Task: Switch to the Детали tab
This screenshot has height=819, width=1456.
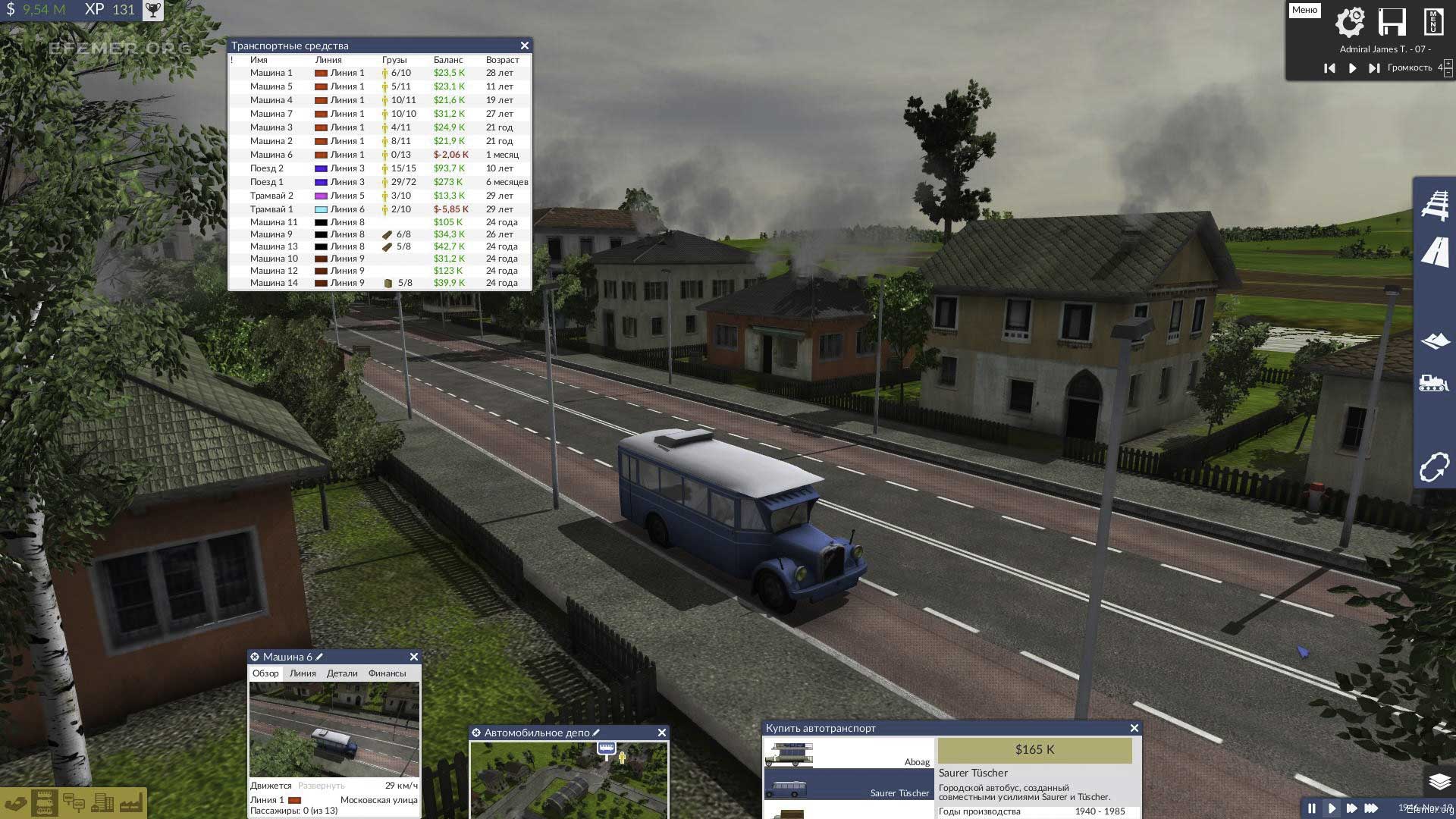Action: point(342,673)
